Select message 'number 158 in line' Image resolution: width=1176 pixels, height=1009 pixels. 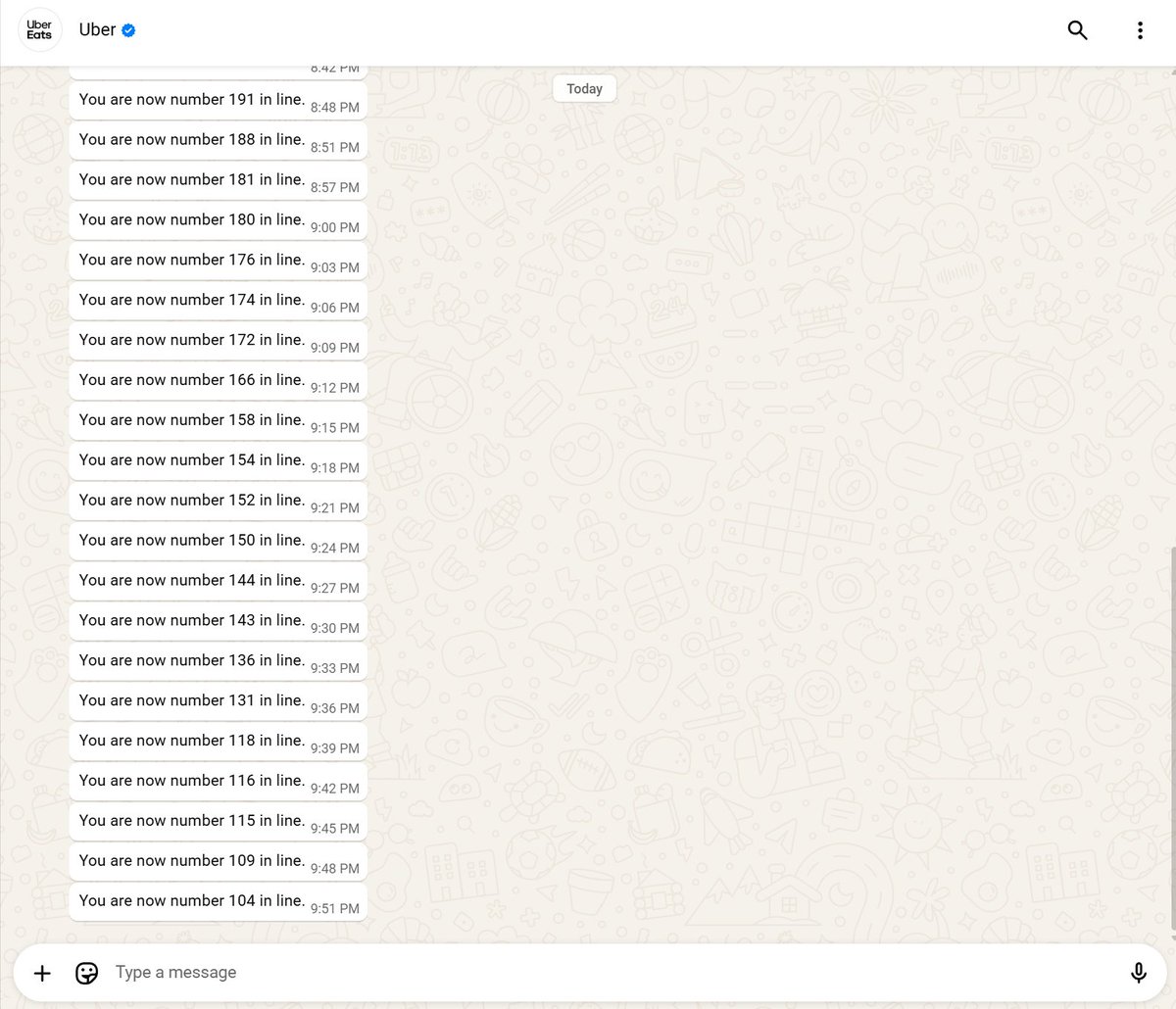pos(218,423)
